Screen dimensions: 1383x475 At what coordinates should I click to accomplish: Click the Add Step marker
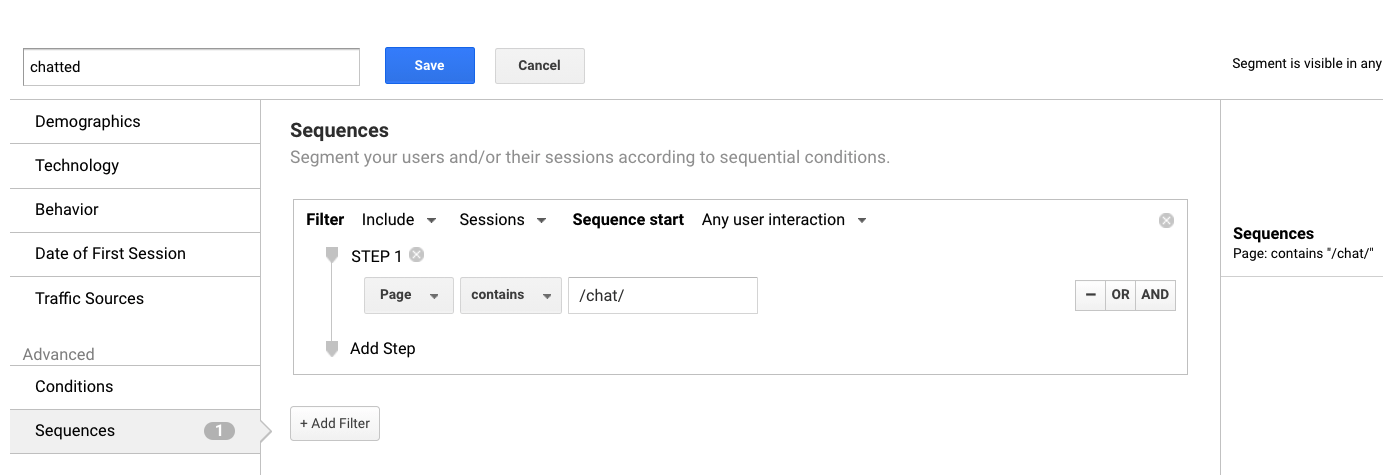click(x=332, y=349)
